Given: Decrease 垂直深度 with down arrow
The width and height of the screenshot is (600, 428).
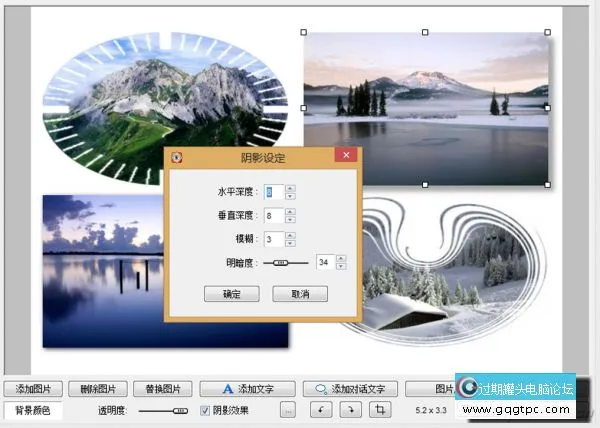Looking at the screenshot, I should tap(290, 220).
